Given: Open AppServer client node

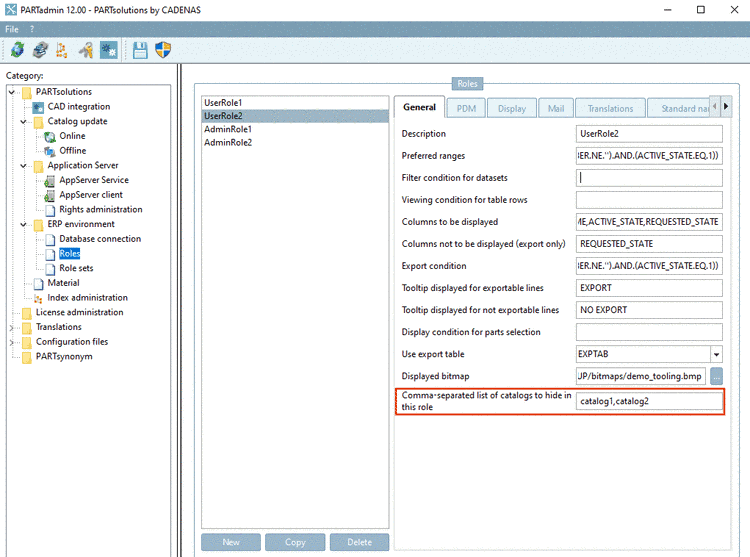Looking at the screenshot, I should pos(91,195).
